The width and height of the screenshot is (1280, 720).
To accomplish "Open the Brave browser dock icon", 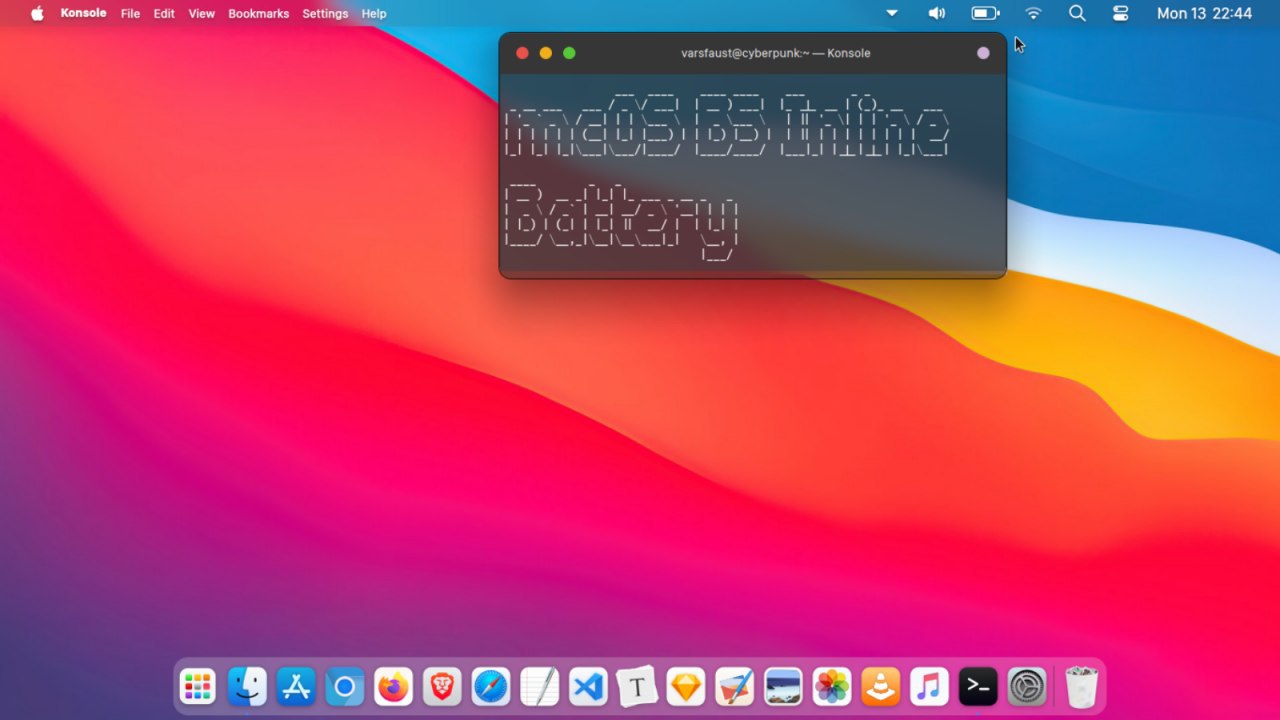I will (x=442, y=687).
